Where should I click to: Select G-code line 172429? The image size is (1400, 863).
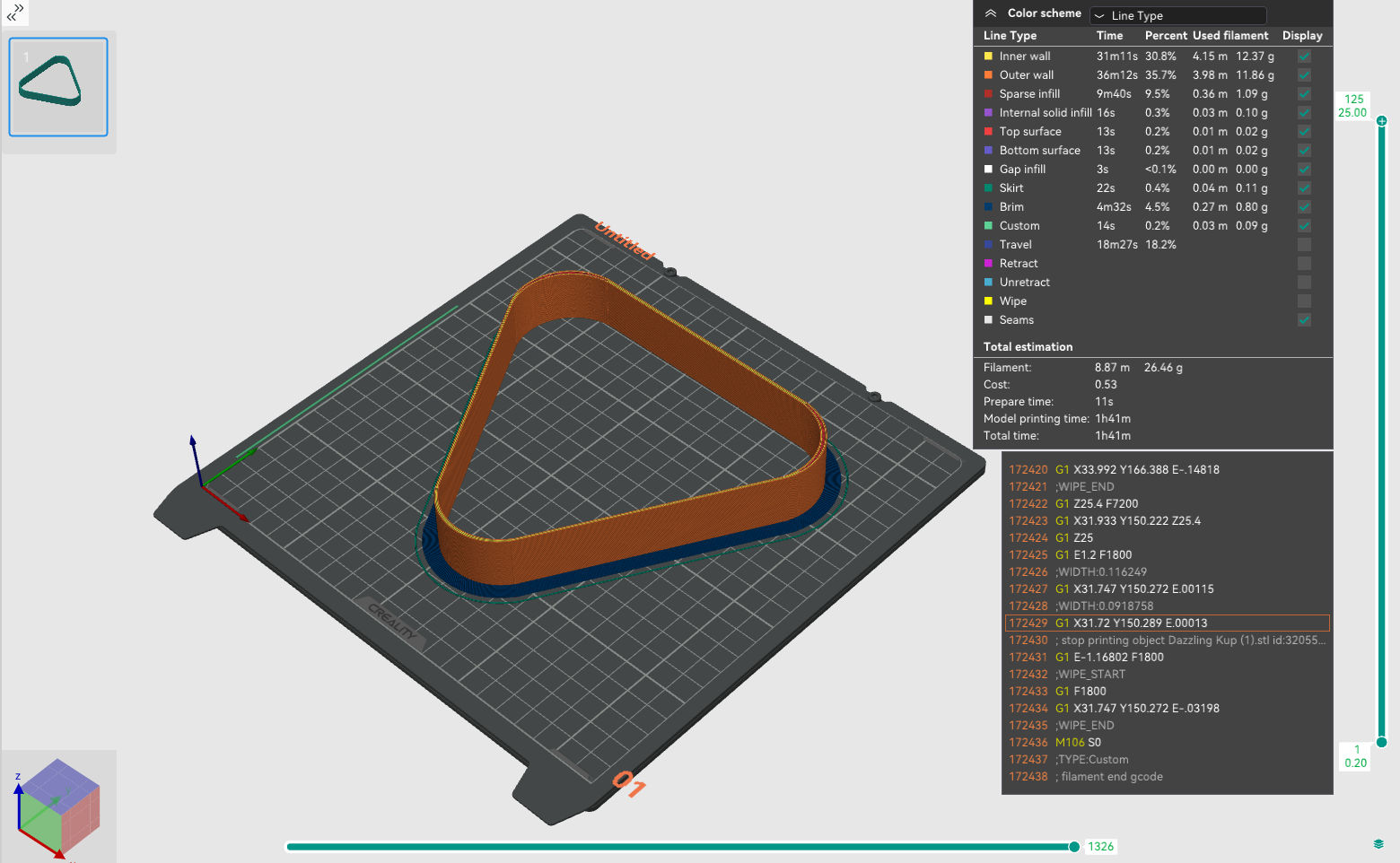(1167, 623)
